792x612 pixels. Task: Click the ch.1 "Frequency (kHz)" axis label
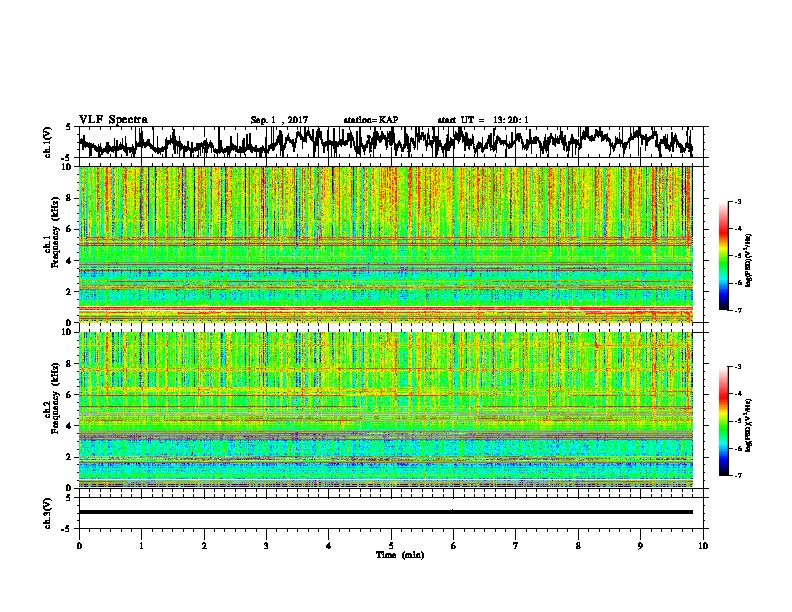point(54,233)
